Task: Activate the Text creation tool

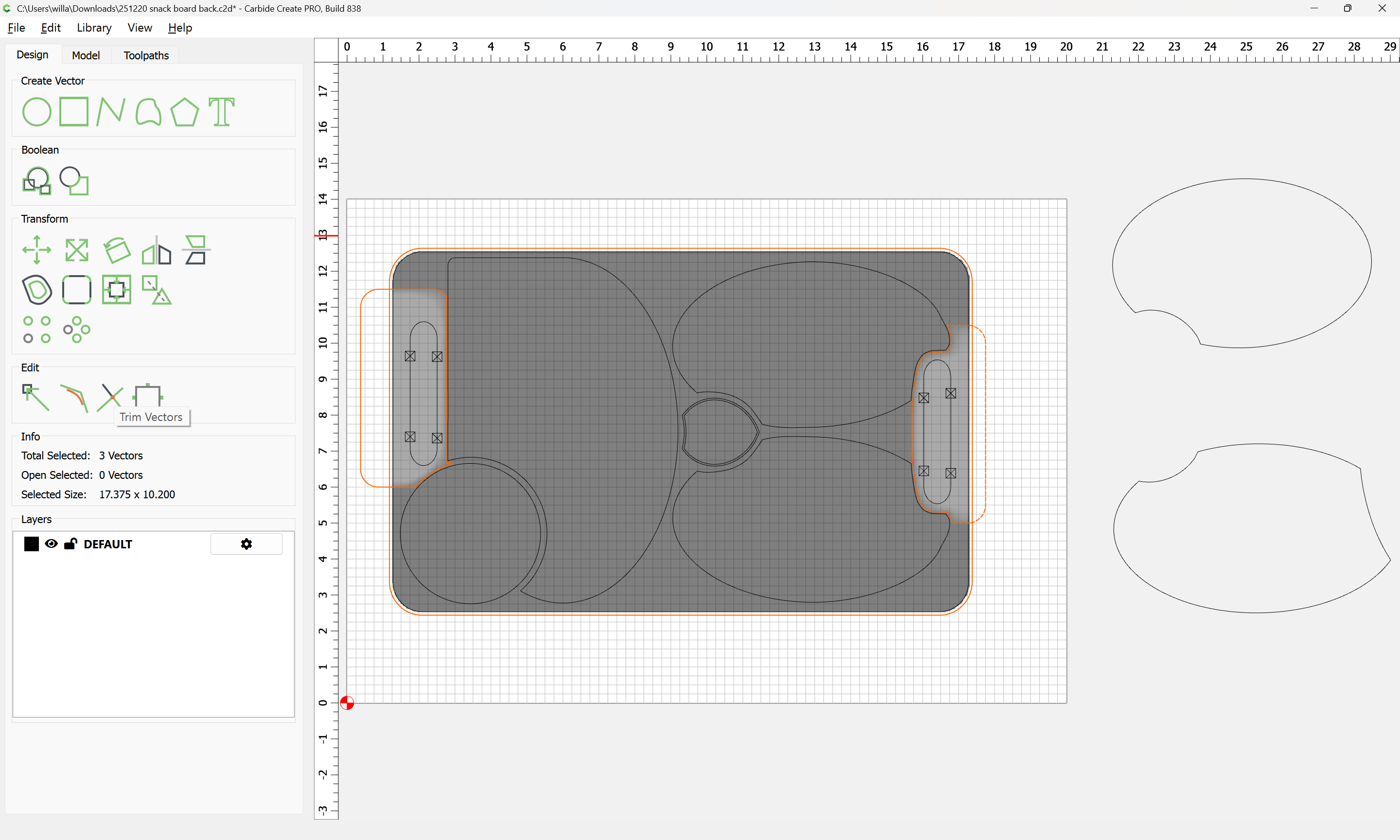Action: tap(221, 111)
